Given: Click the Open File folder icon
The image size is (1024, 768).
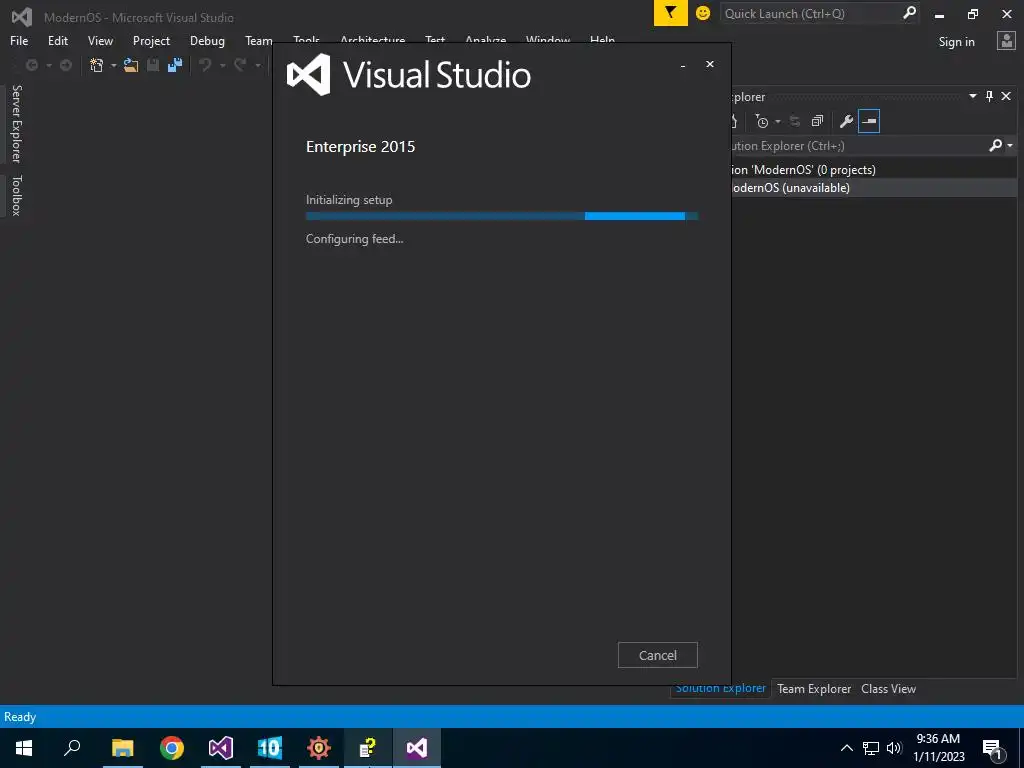Looking at the screenshot, I should (131, 65).
